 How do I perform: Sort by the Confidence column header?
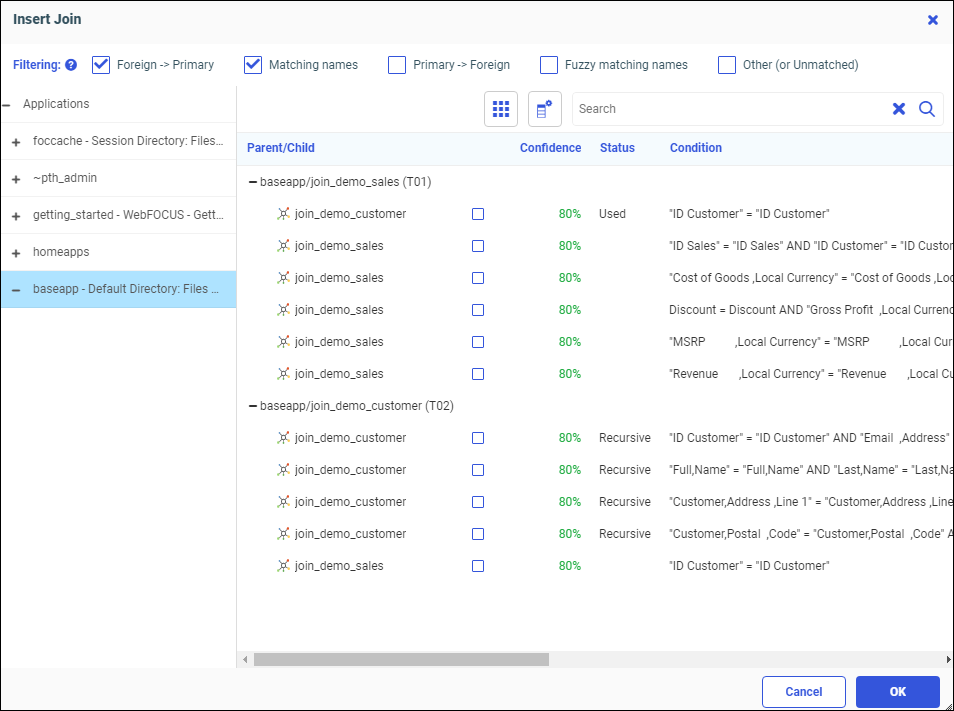click(x=550, y=148)
